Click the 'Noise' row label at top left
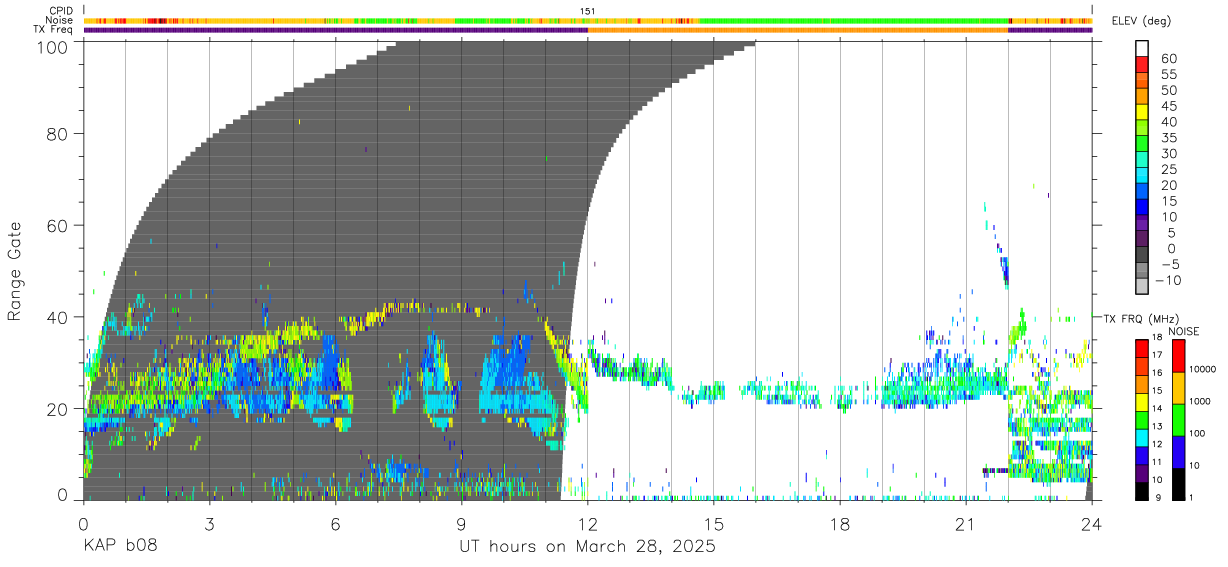1228x567 pixels. coord(60,20)
